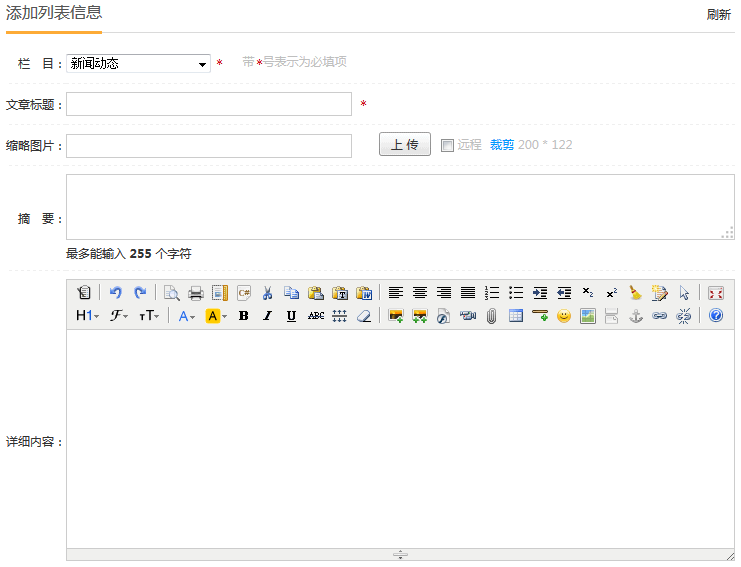The height and width of the screenshot is (567, 741).
Task: Insert anchor using the anchor icon
Action: [635, 316]
